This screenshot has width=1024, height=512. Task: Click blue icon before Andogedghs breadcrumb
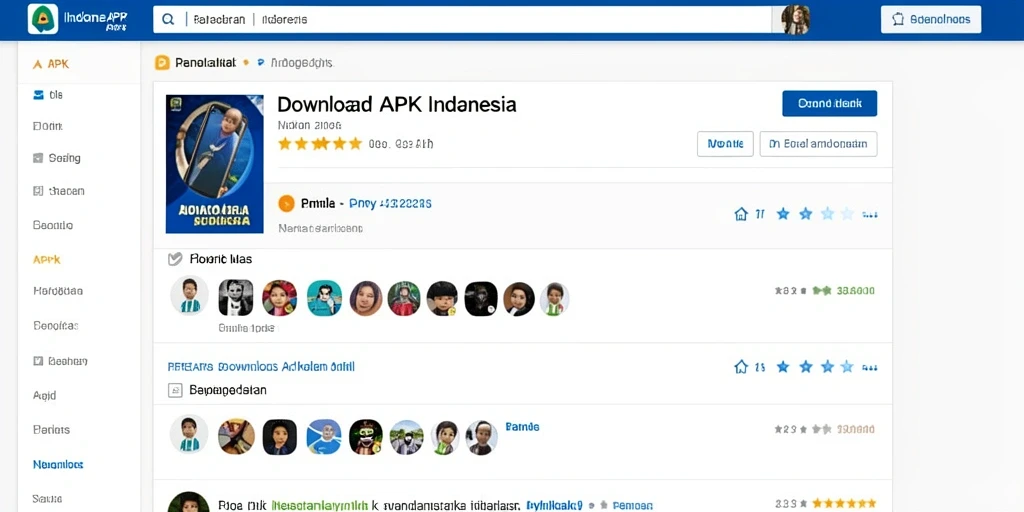(261, 63)
